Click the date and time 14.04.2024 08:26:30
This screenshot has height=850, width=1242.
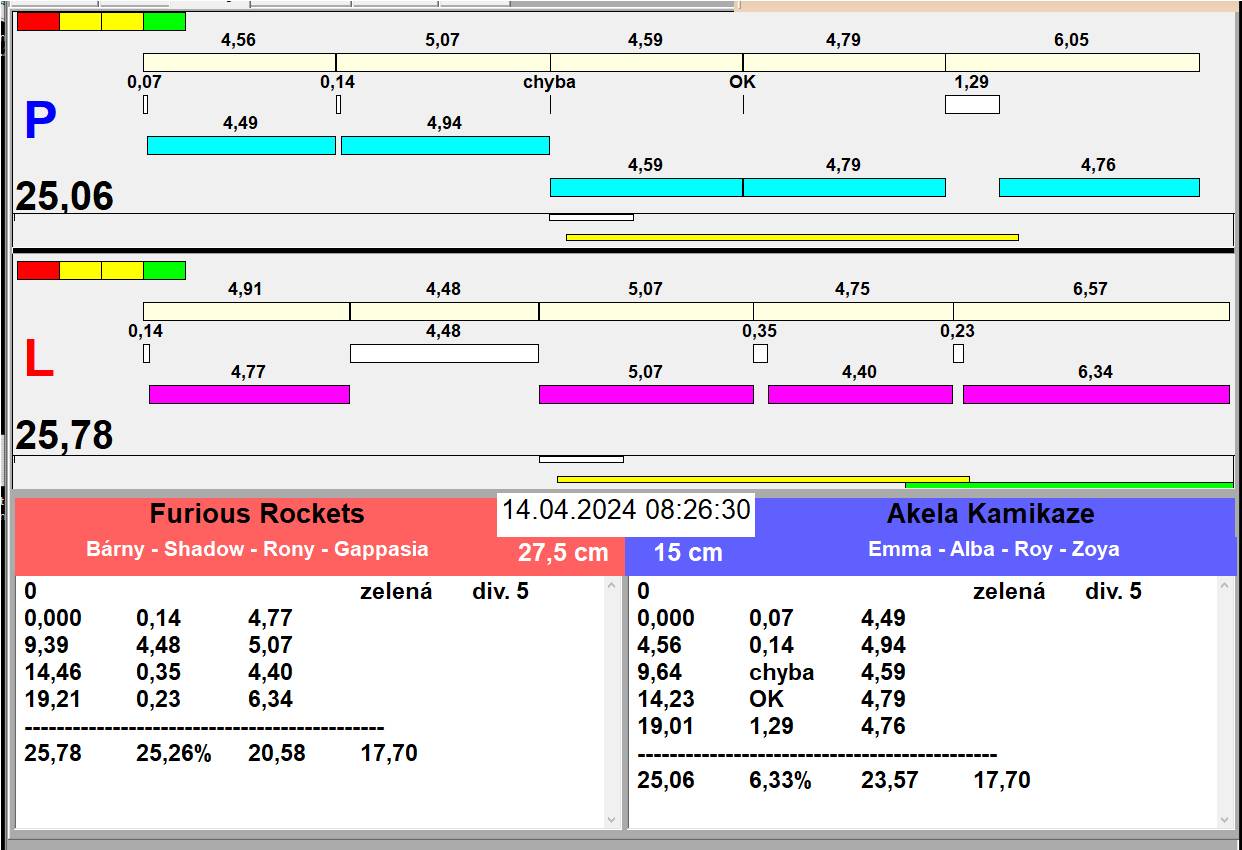point(626,510)
